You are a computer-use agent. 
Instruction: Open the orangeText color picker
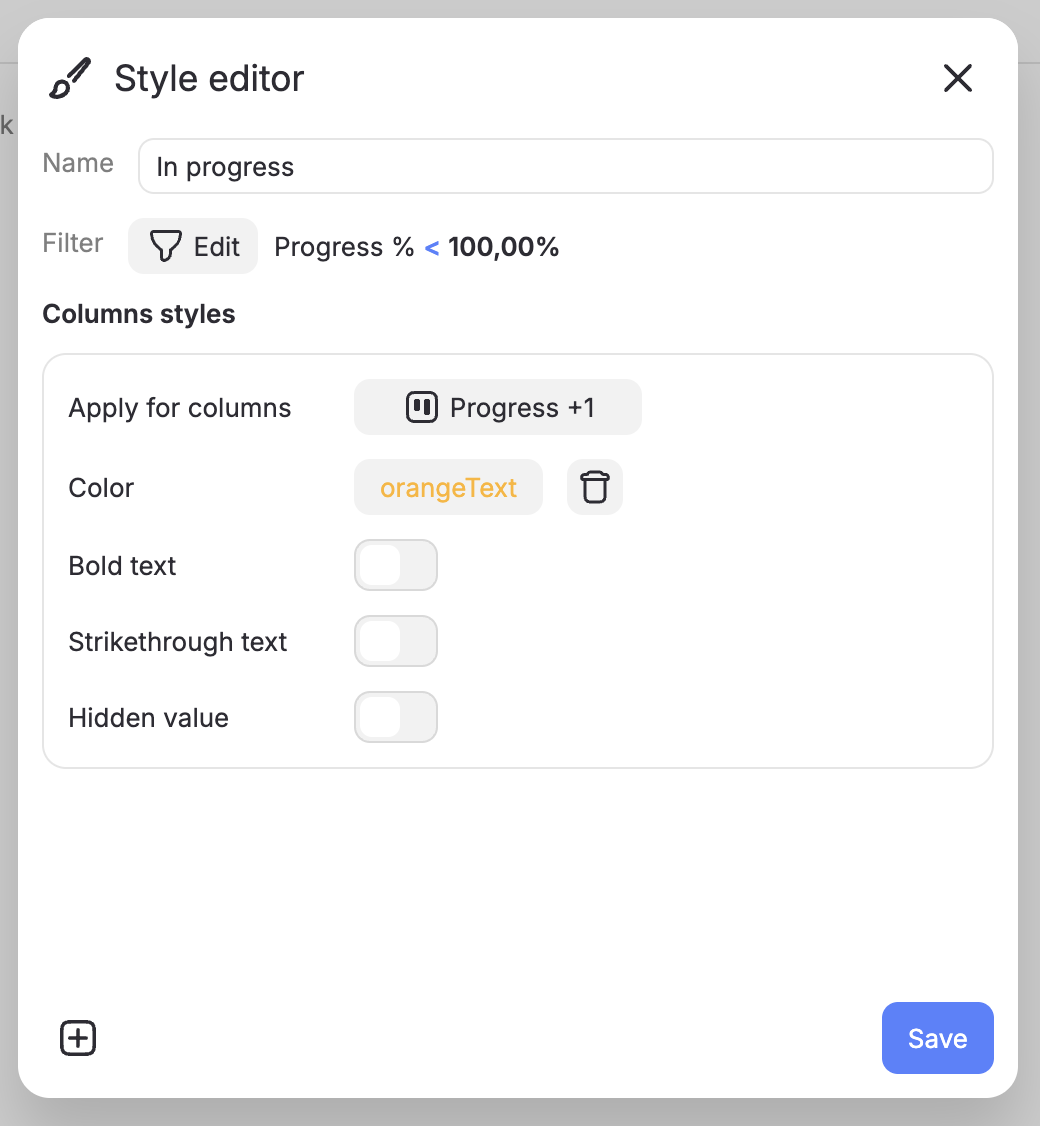point(448,488)
